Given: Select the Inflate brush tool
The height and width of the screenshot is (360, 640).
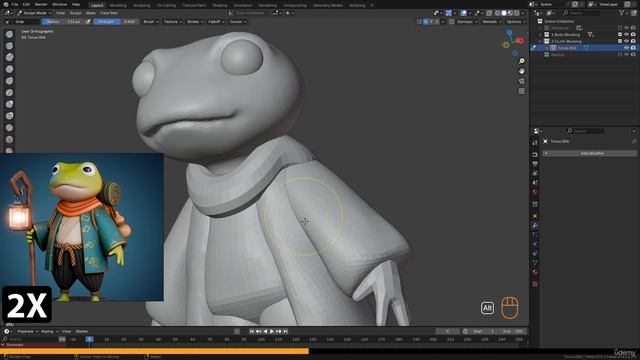Looking at the screenshot, I should point(9,104).
